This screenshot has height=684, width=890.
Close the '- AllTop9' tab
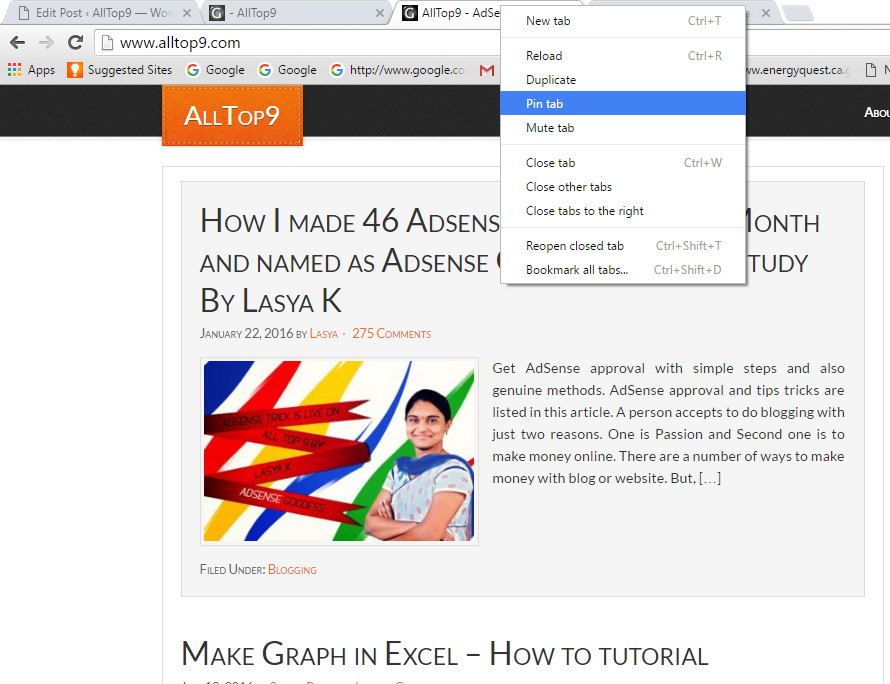coord(380,13)
